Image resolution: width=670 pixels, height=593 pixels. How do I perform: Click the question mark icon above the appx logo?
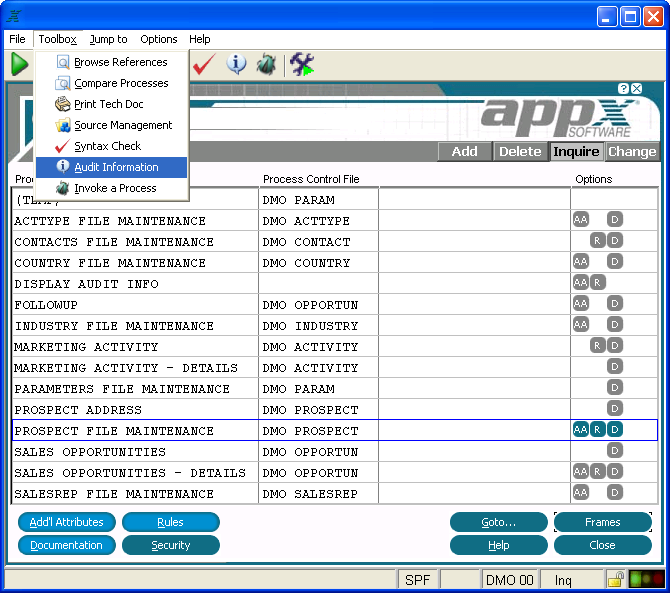coord(623,88)
